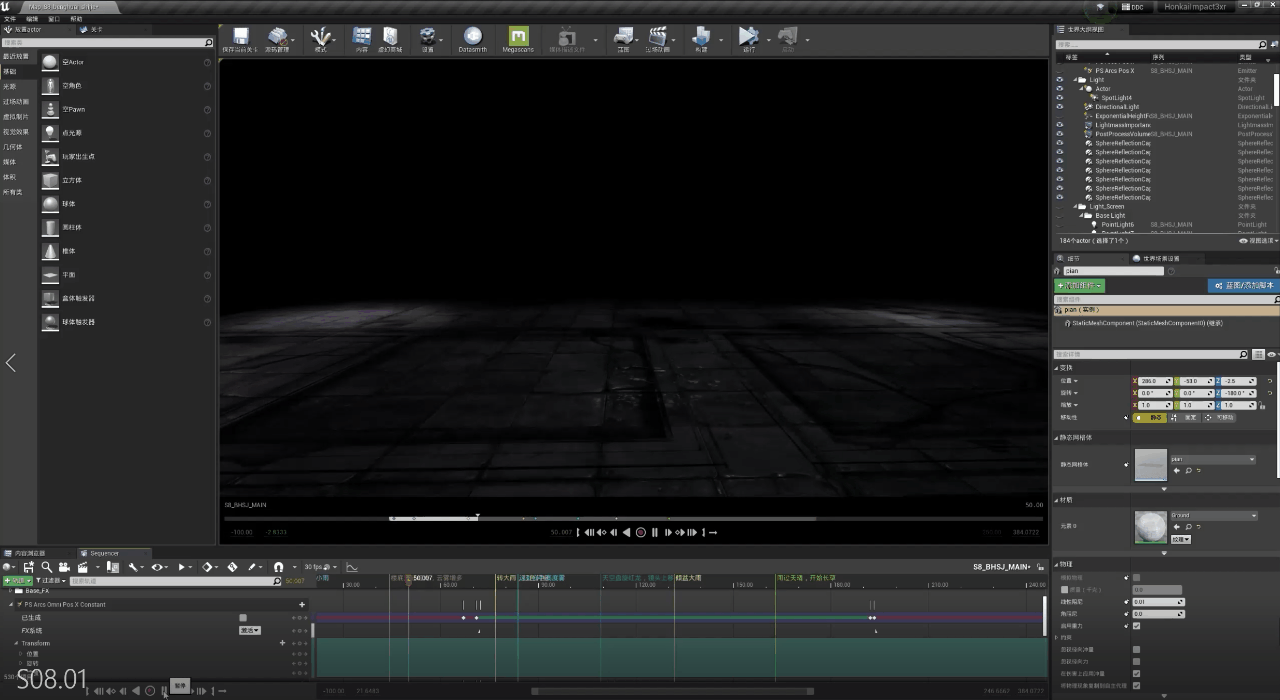The height and width of the screenshot is (700, 1280).
Task: Toggle the Simulate Physics checkbox
Action: click(x=1136, y=578)
